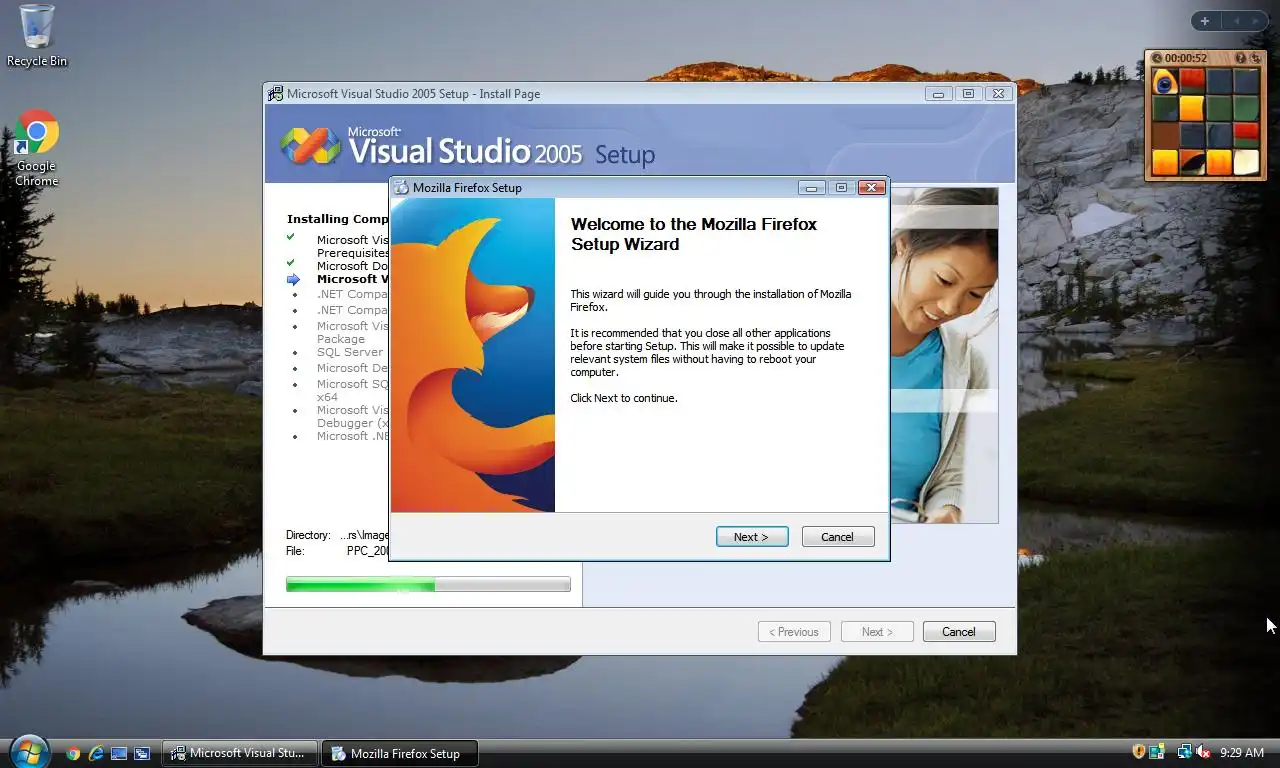Shuffle the picture puzzle tiles
1280x768 pixels.
(x=1255, y=58)
